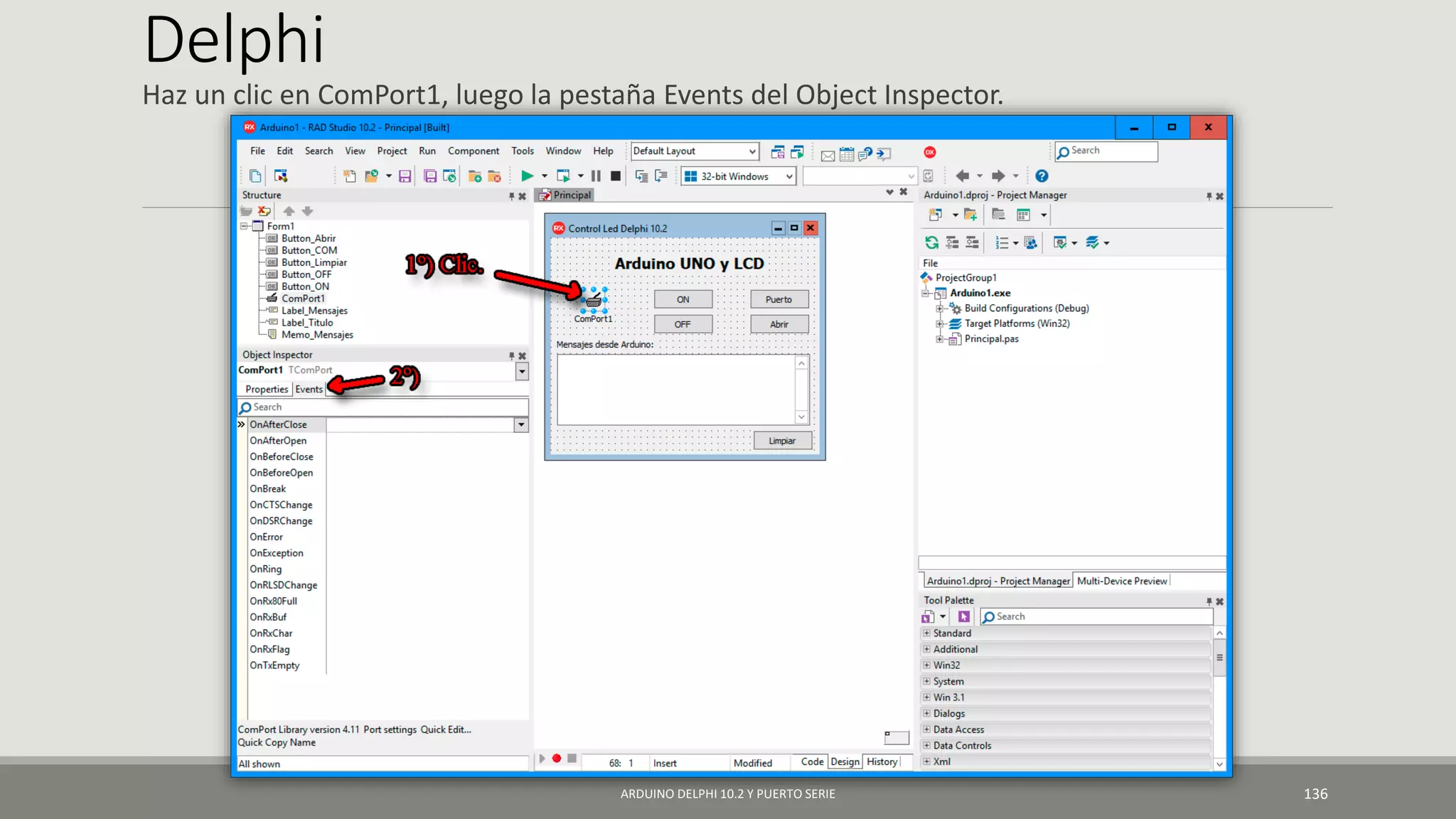Click the Back navigation arrow icon
Viewport: 1456px width, 819px height.
tap(963, 176)
